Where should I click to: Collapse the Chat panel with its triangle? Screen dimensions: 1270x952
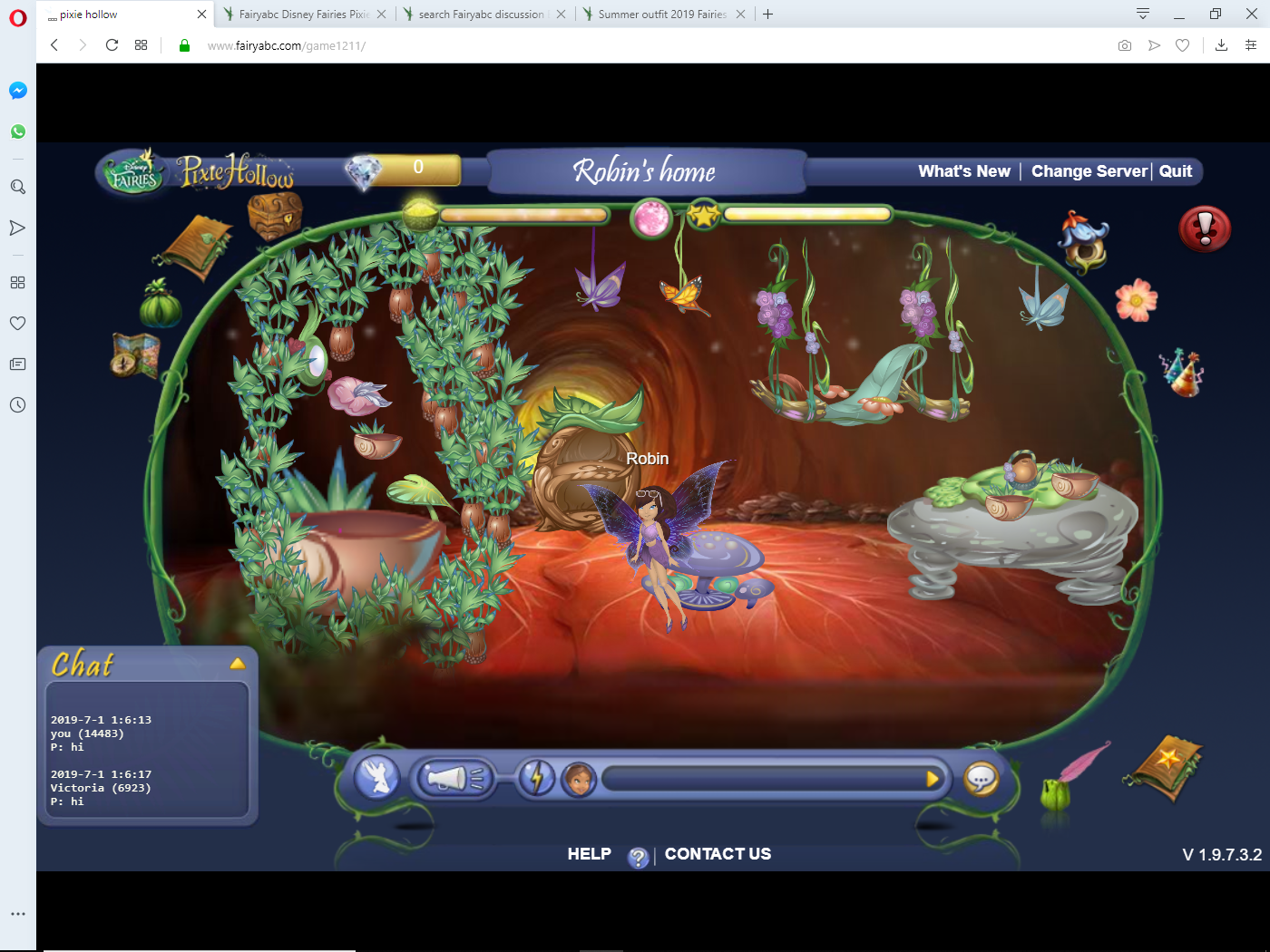pyautogui.click(x=238, y=663)
